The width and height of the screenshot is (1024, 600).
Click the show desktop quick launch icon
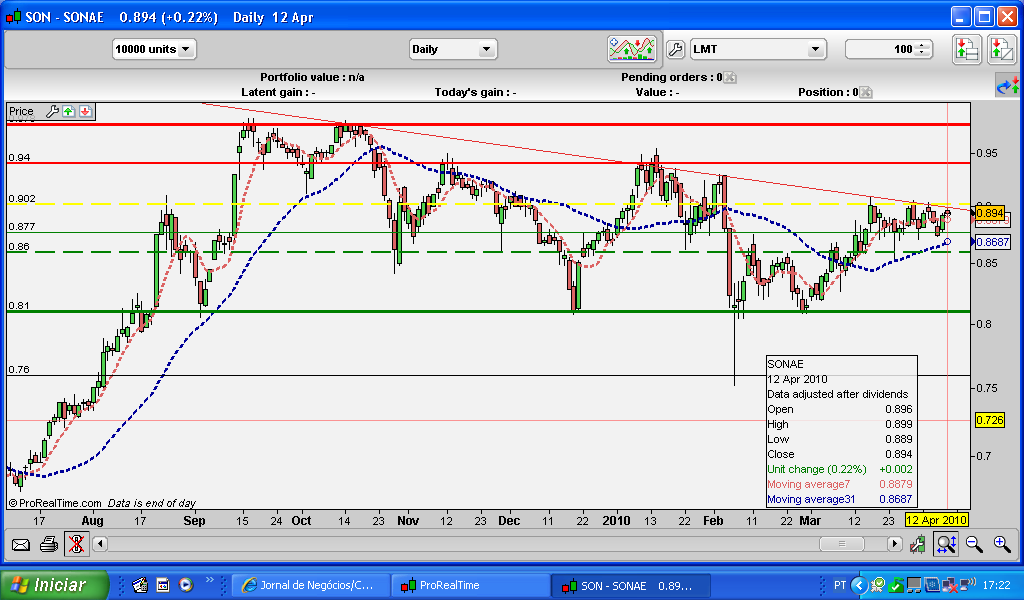(139, 585)
